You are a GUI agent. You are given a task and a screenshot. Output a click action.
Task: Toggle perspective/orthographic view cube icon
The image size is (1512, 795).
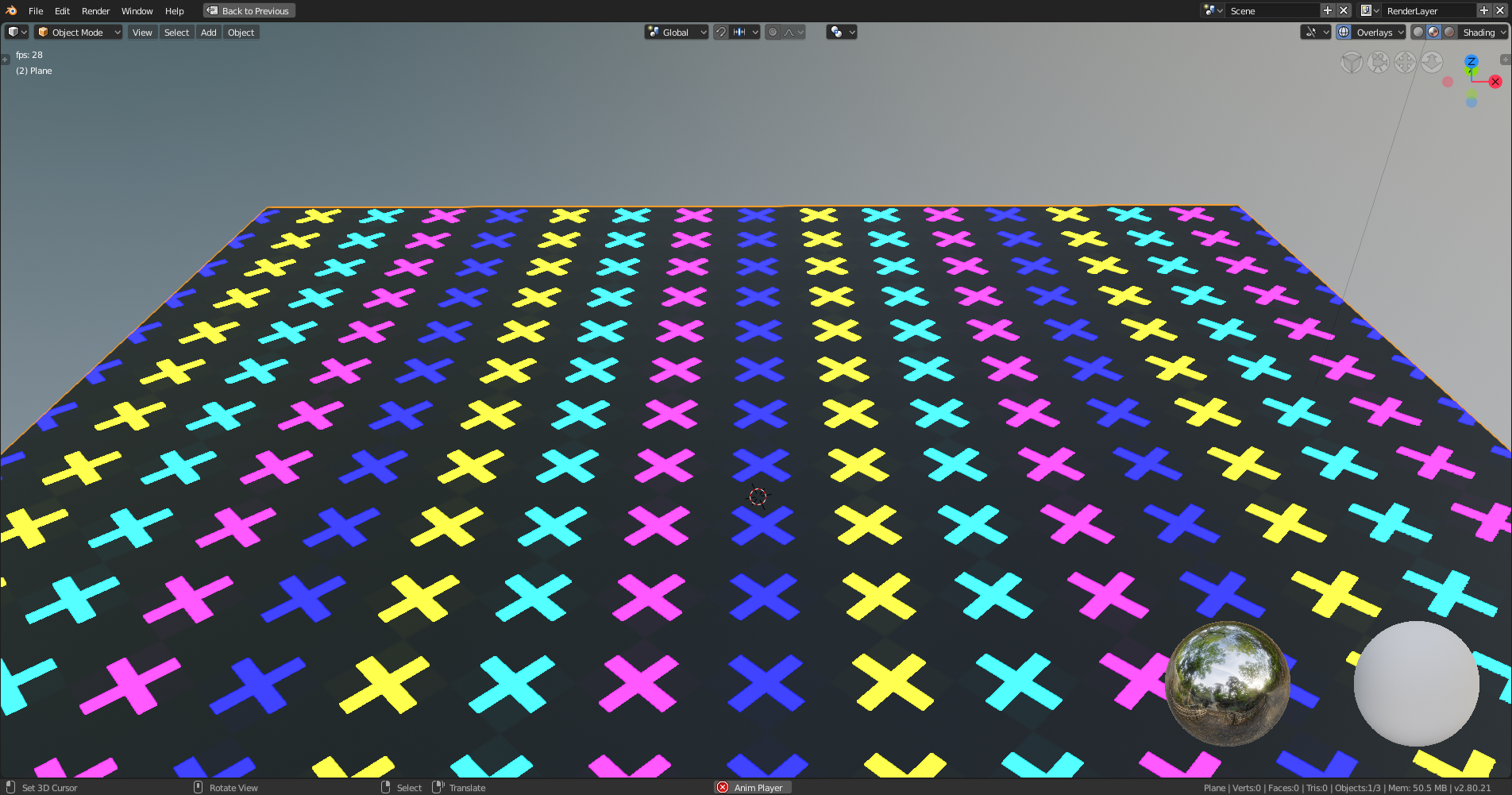coord(1352,63)
